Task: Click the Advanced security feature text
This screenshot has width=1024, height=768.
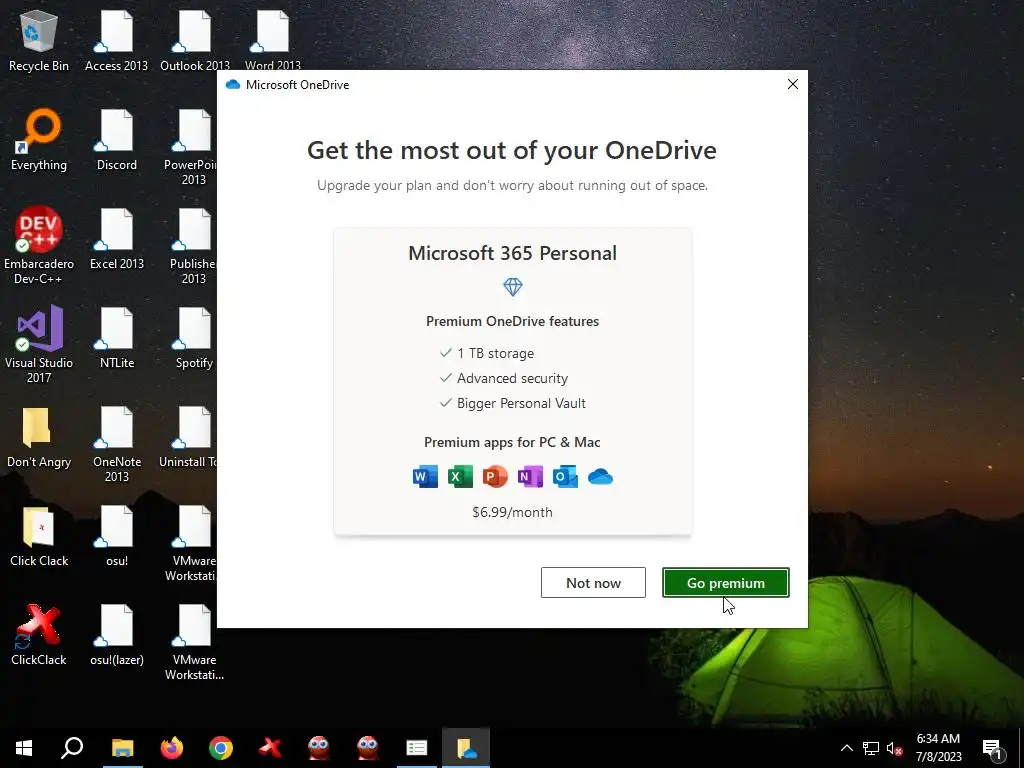Action: [x=513, y=378]
